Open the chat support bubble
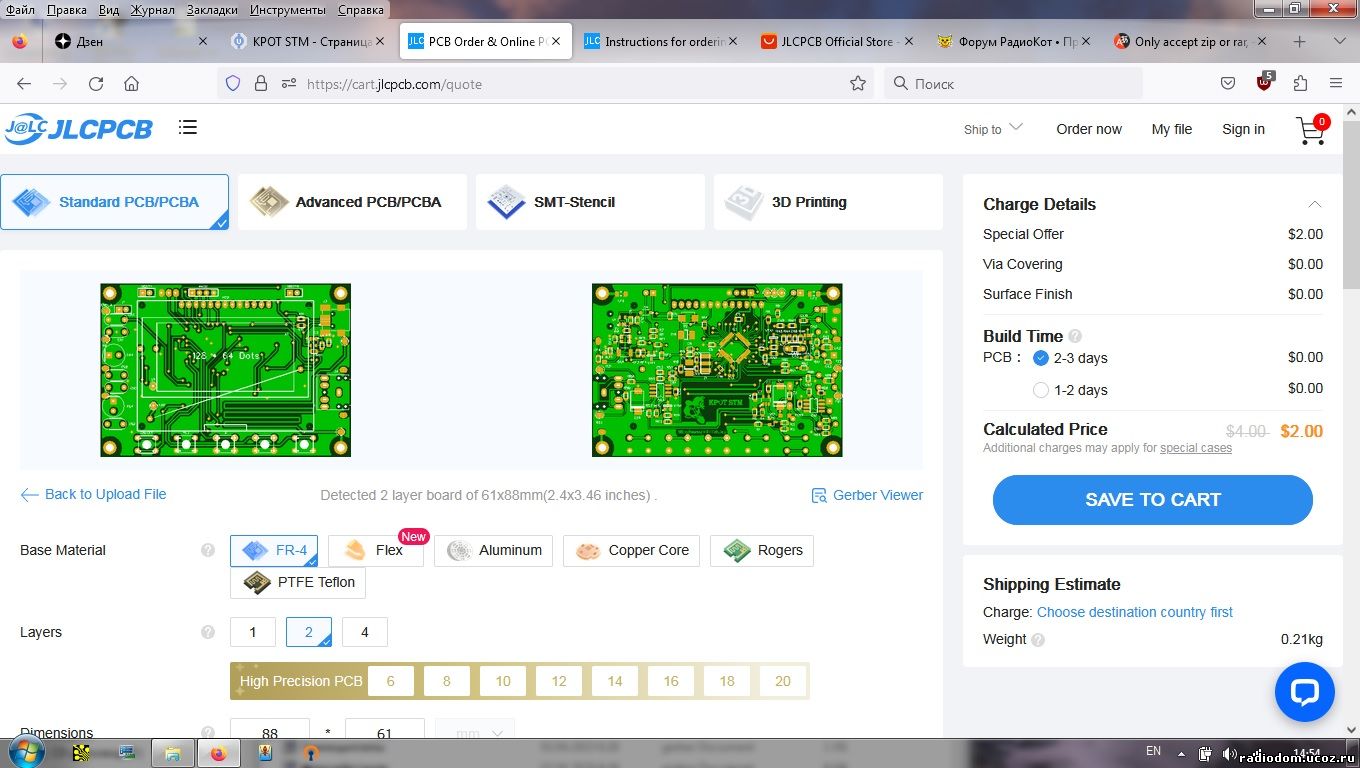Image resolution: width=1360 pixels, height=768 pixels. tap(1304, 692)
